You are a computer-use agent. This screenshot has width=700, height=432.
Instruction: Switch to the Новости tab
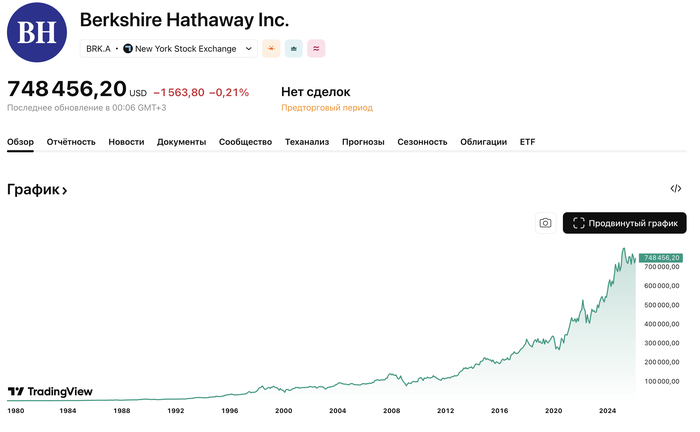pyautogui.click(x=126, y=142)
